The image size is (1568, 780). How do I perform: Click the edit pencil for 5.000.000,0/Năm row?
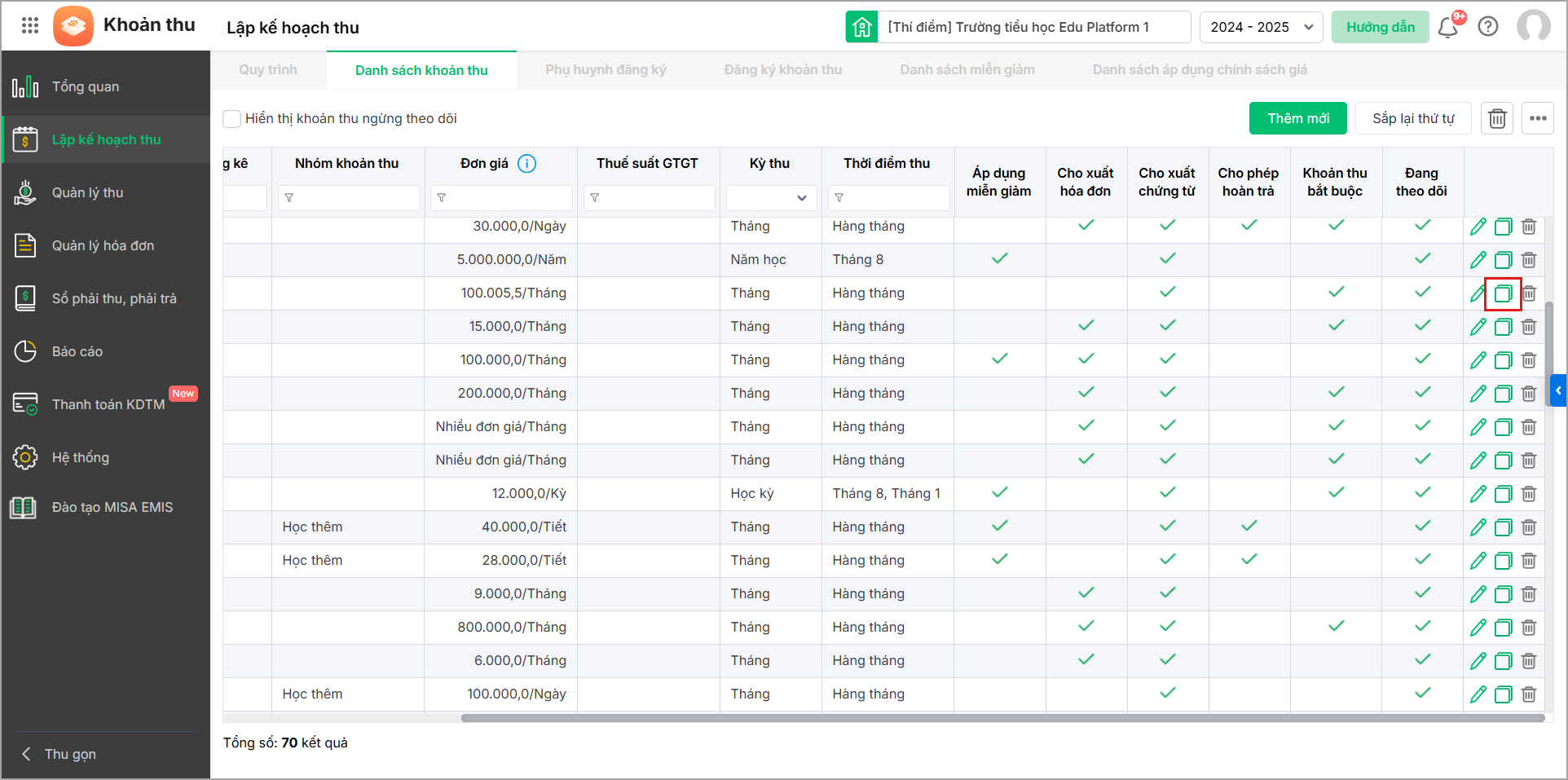pos(1478,260)
